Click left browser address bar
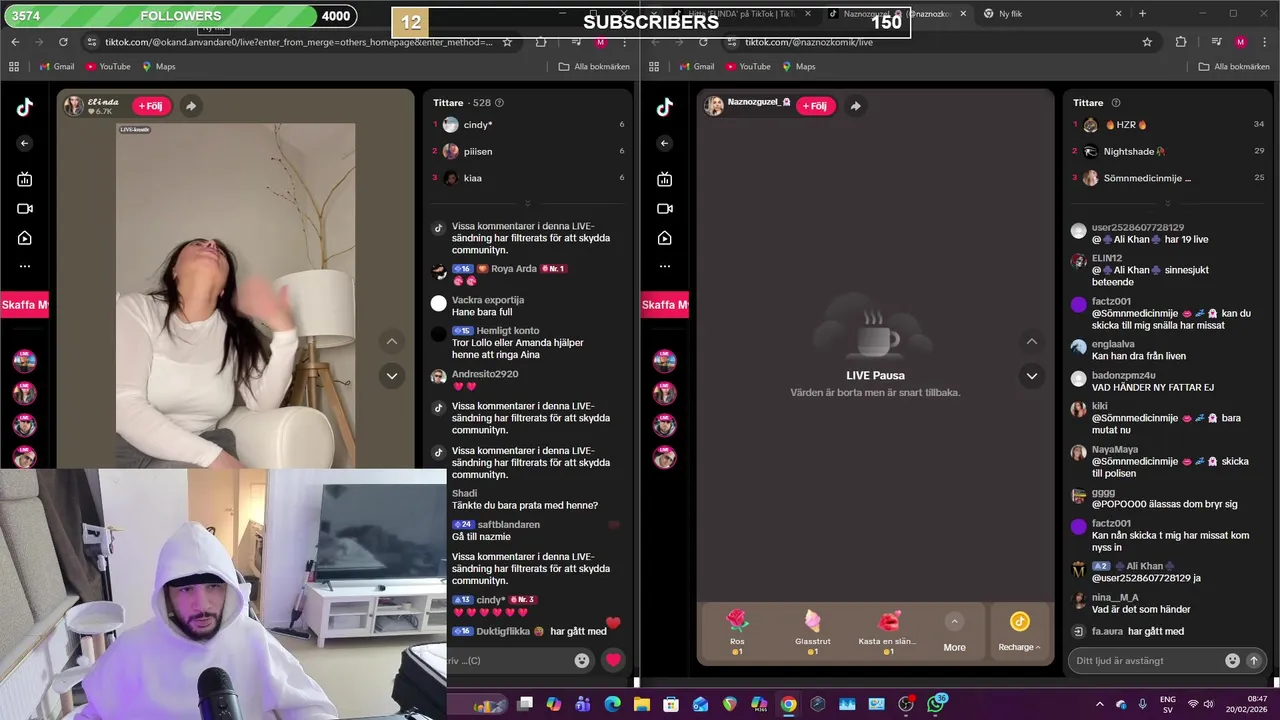Screen dimensions: 1280x720 (290, 42)
